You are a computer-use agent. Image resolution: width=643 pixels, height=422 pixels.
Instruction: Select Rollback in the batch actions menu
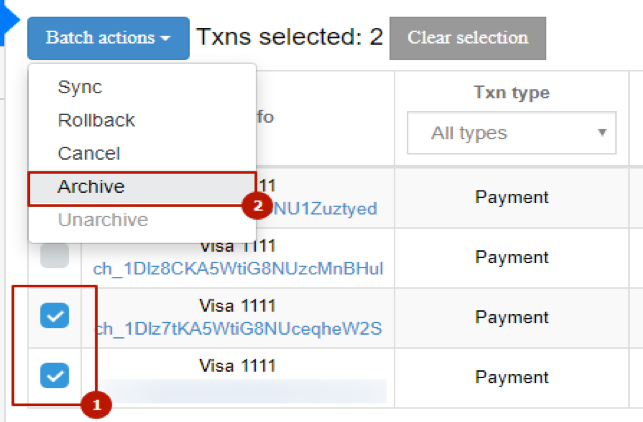click(x=96, y=120)
